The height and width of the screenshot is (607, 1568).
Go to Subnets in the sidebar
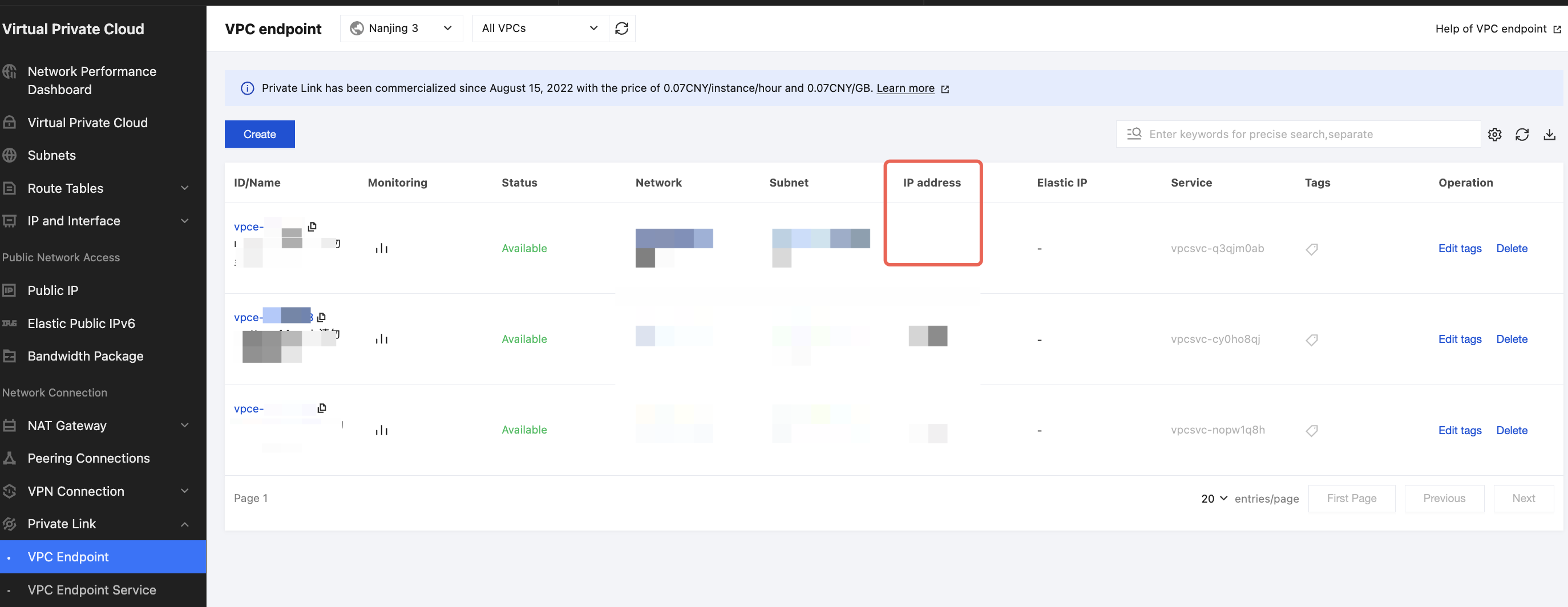52,155
